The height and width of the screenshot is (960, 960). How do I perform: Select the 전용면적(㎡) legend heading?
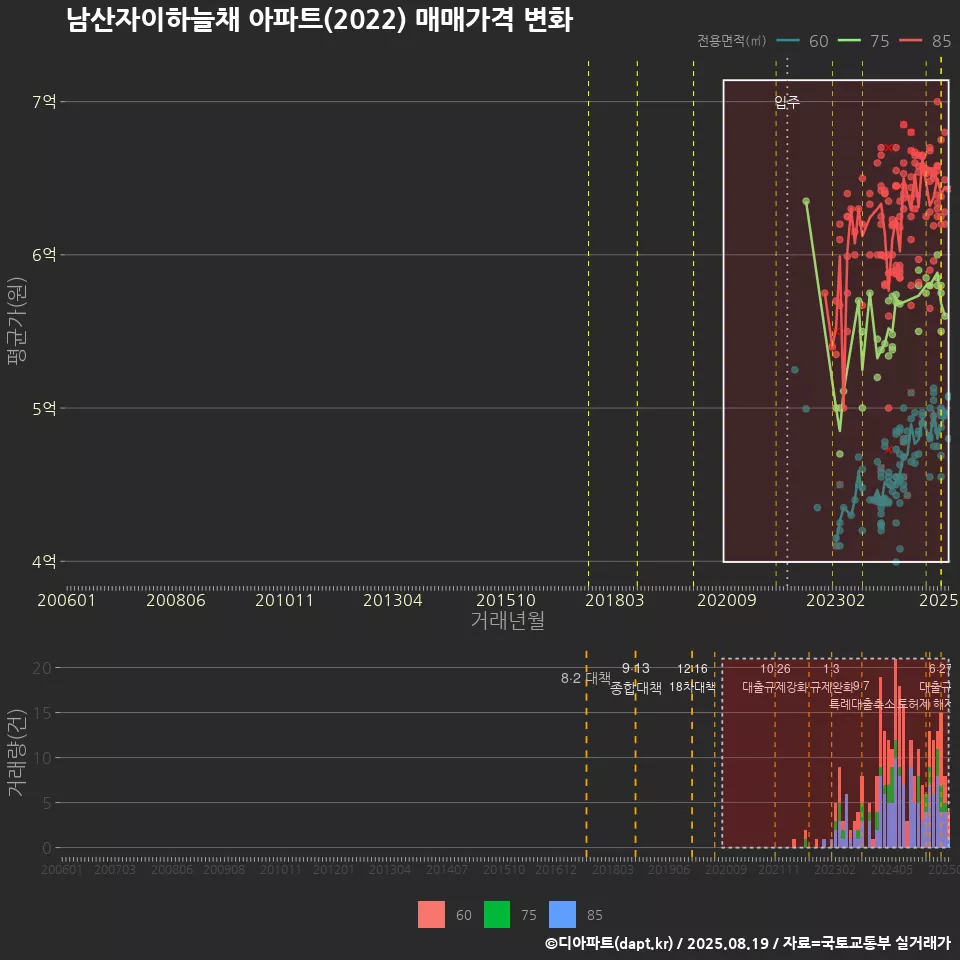732,40
